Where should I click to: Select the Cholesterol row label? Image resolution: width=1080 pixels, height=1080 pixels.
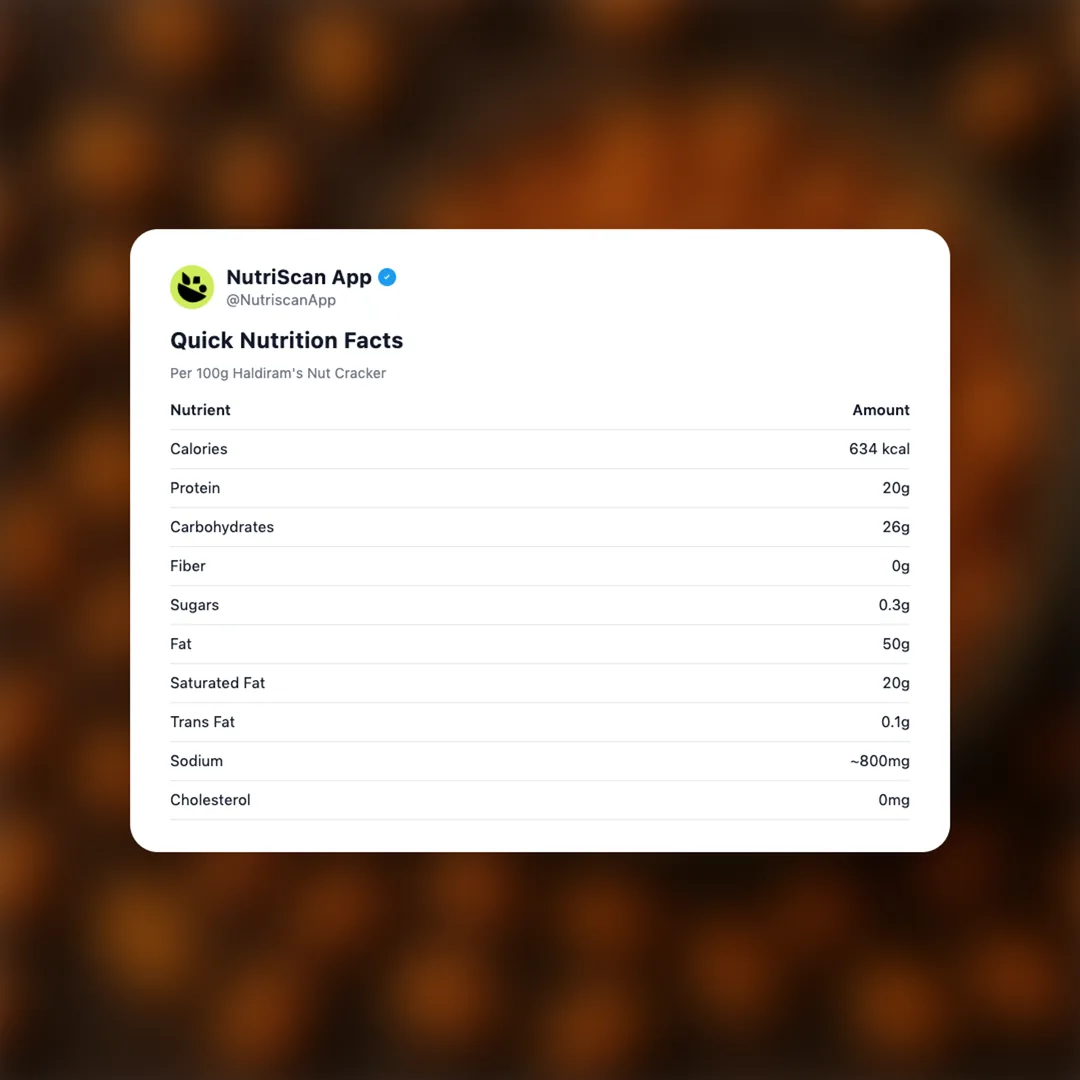(x=210, y=800)
